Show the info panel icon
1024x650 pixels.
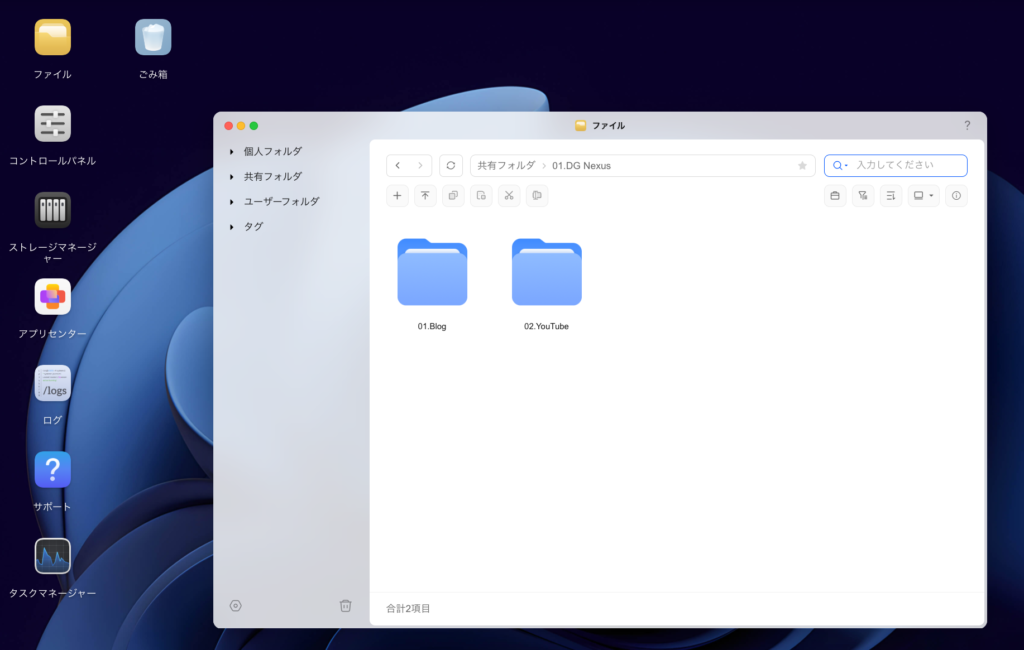956,195
